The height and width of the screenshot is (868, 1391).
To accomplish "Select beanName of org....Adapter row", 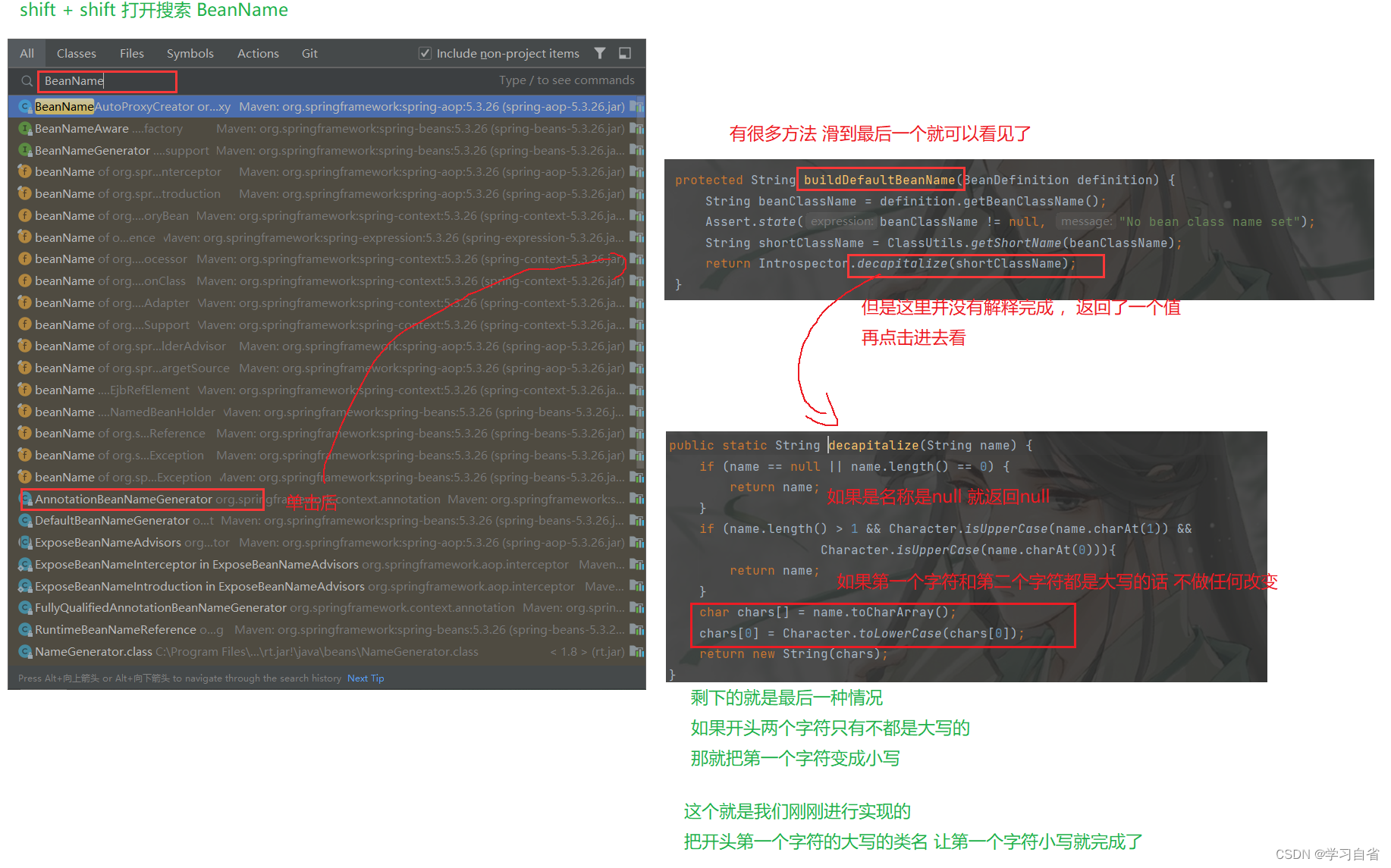I will (x=327, y=303).
